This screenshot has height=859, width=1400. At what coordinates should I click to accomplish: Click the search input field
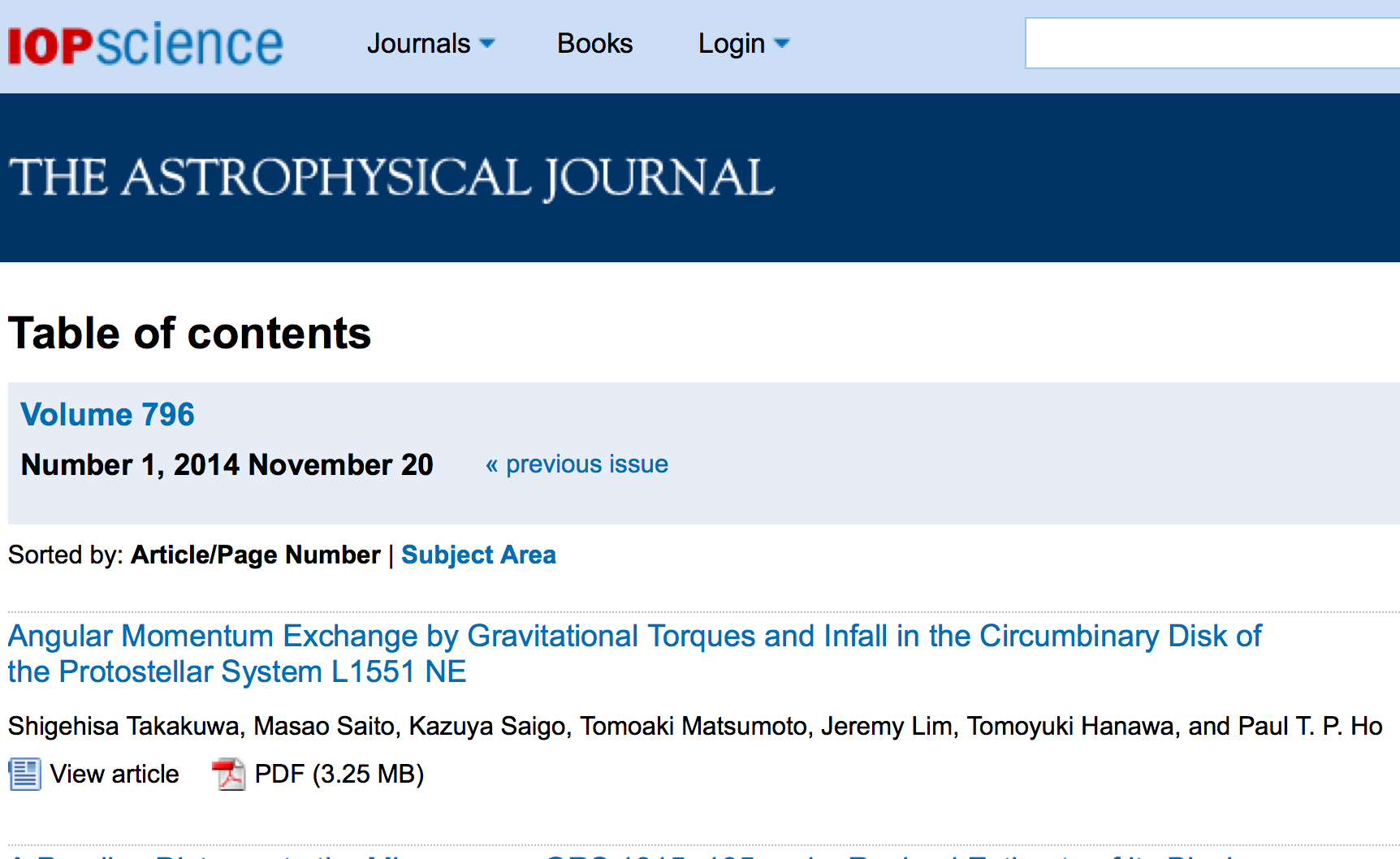pos(1210,43)
